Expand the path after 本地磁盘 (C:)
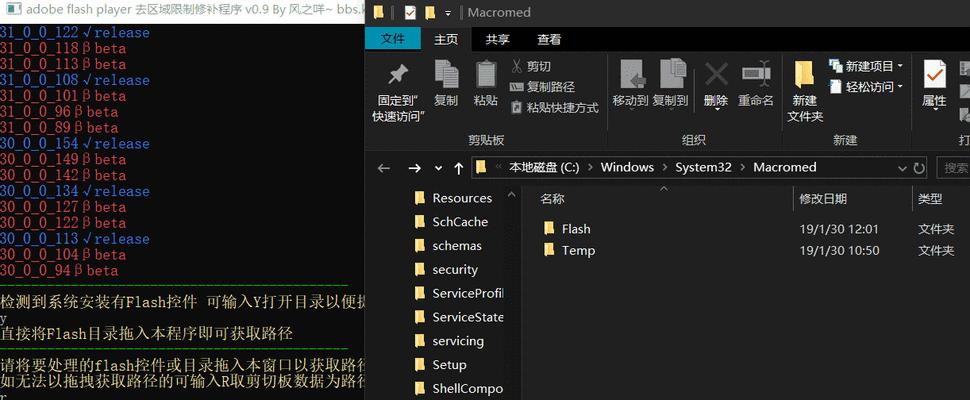This screenshot has width=970, height=400. click(590, 168)
